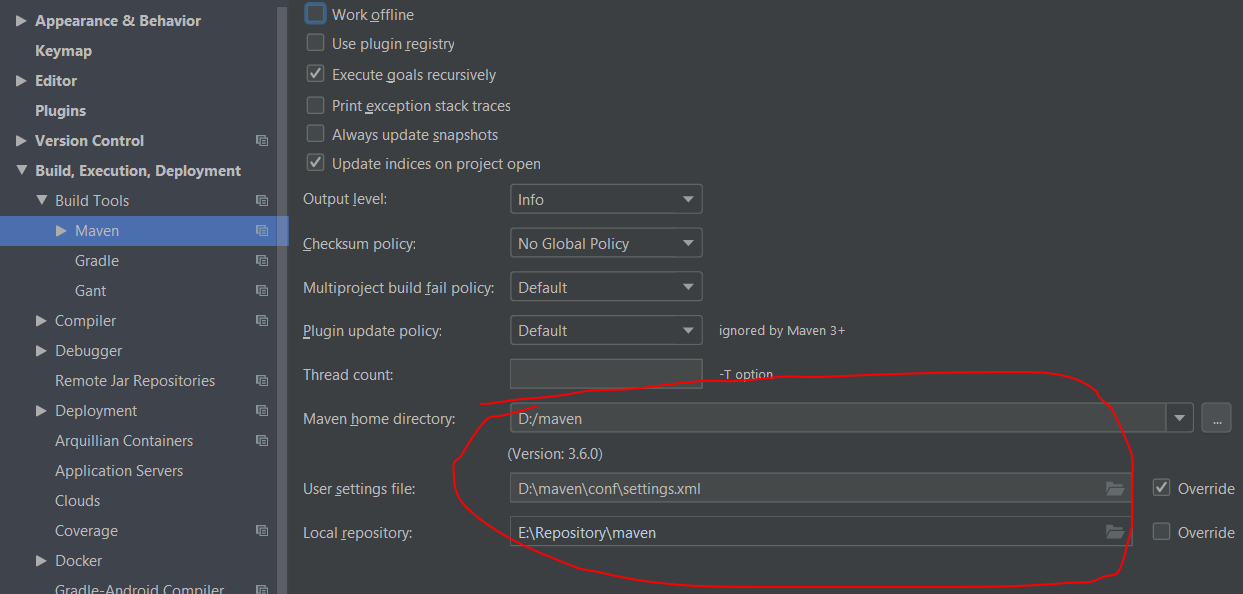Click the in-project icon next to Build Tools

tap(262, 200)
